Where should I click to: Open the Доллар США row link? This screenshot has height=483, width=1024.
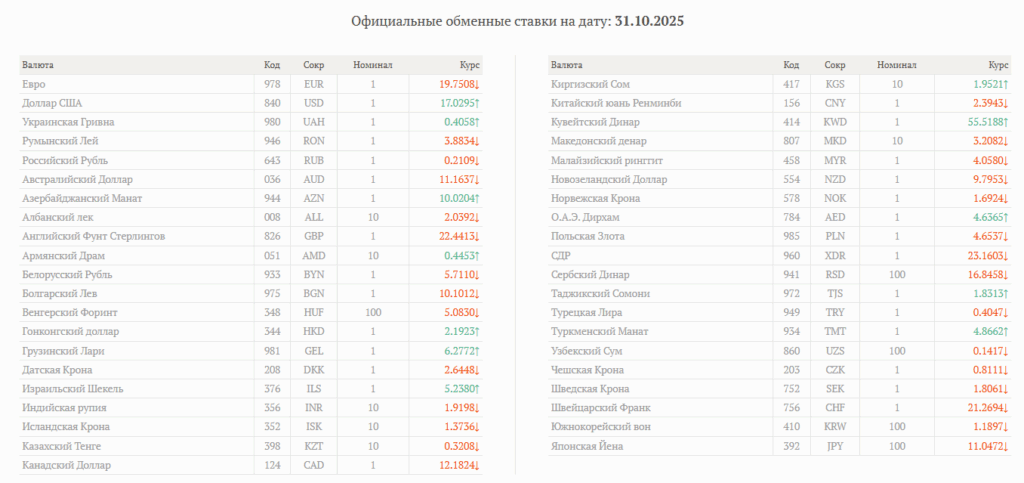tap(50, 103)
